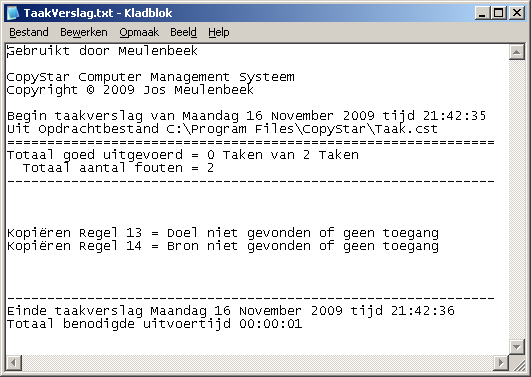Image resolution: width=531 pixels, height=377 pixels.
Task: Click the window resize grip corner
Action: pos(517,363)
